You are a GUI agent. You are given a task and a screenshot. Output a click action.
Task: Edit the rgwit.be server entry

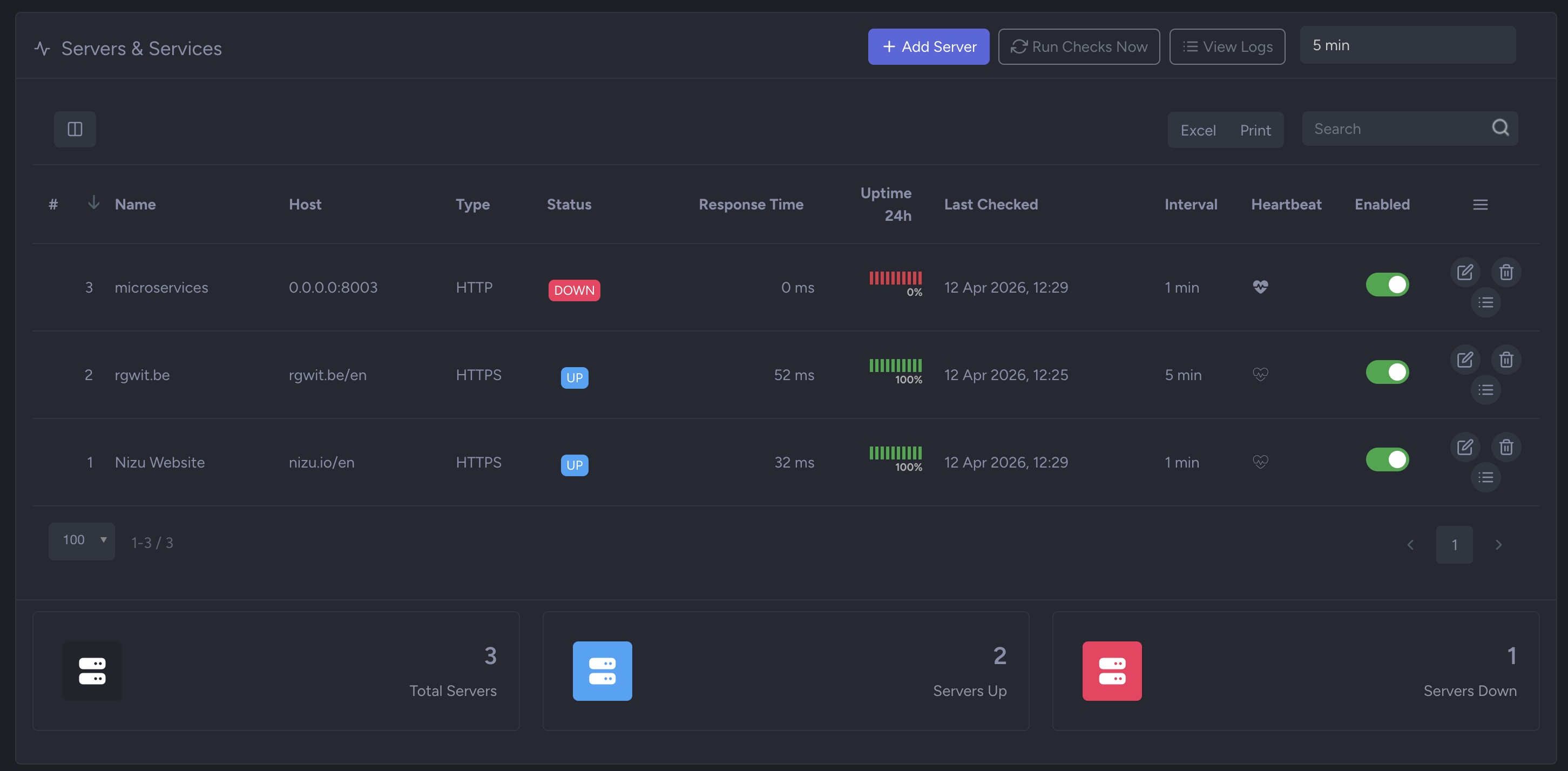tap(1464, 360)
